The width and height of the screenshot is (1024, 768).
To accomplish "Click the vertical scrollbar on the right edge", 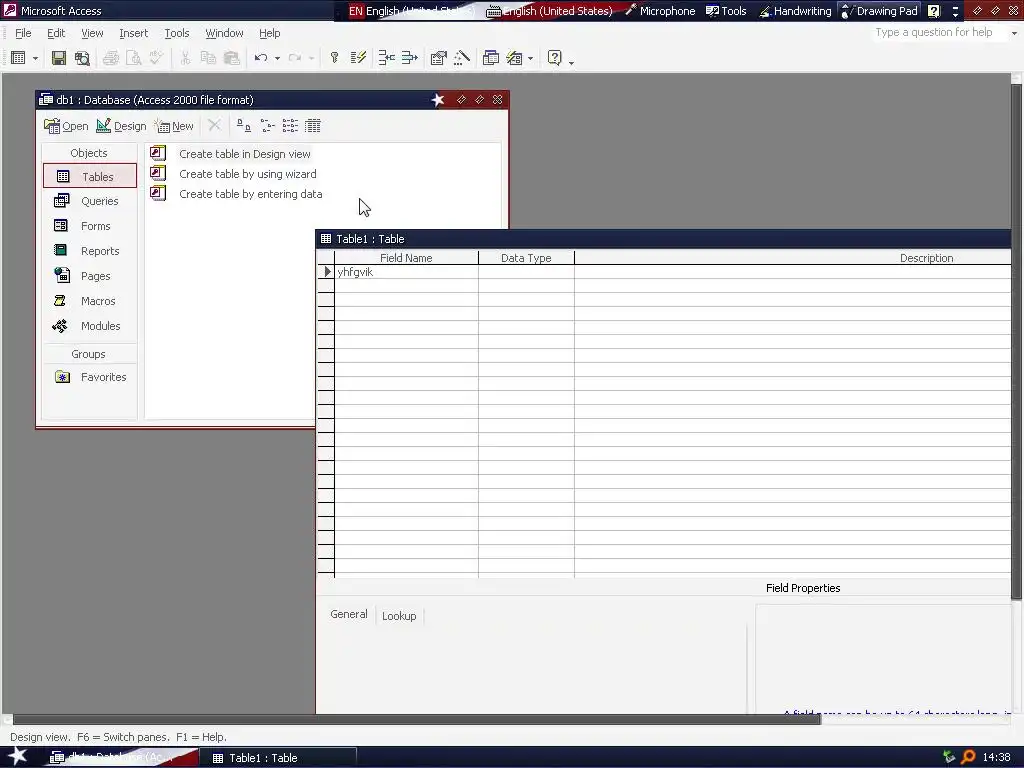I will 1016,340.
